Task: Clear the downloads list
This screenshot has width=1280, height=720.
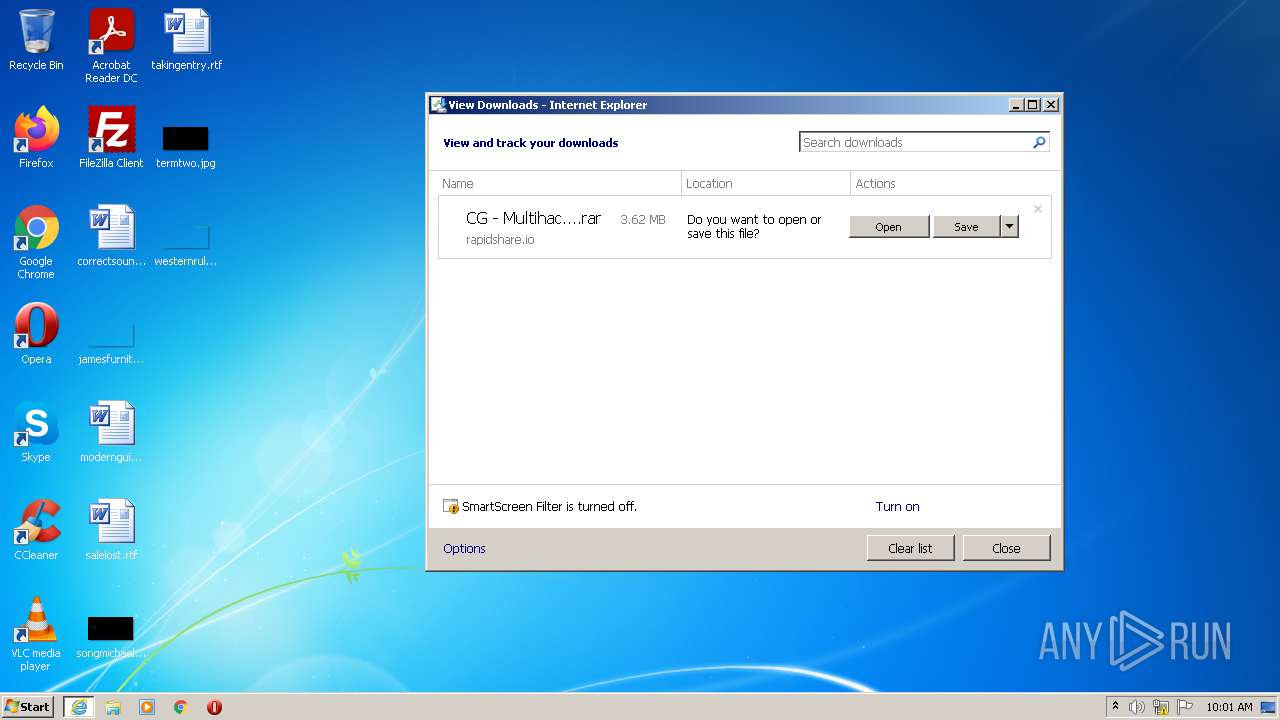Action: pos(910,548)
